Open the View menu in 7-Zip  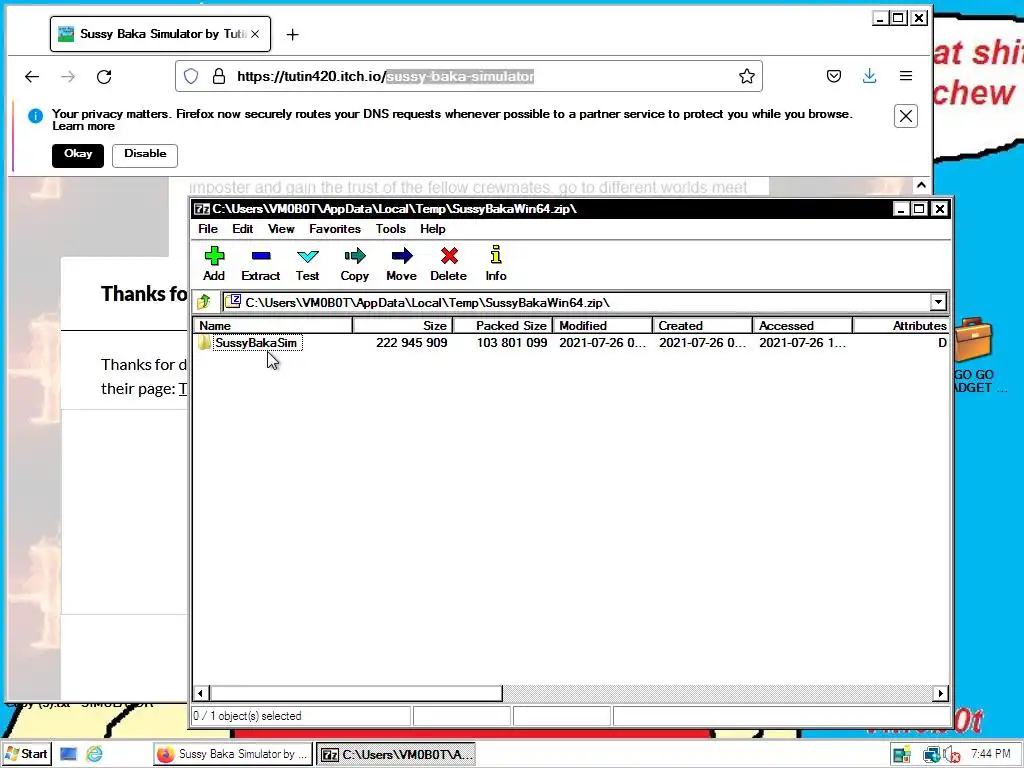(281, 229)
